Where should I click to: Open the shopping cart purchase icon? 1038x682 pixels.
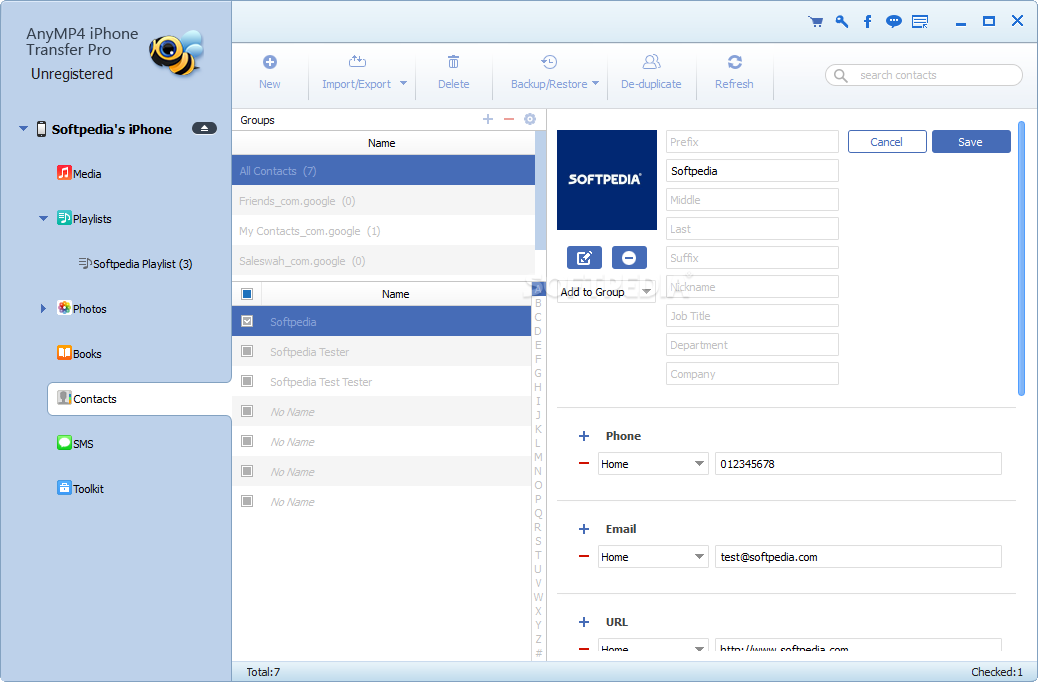[816, 22]
